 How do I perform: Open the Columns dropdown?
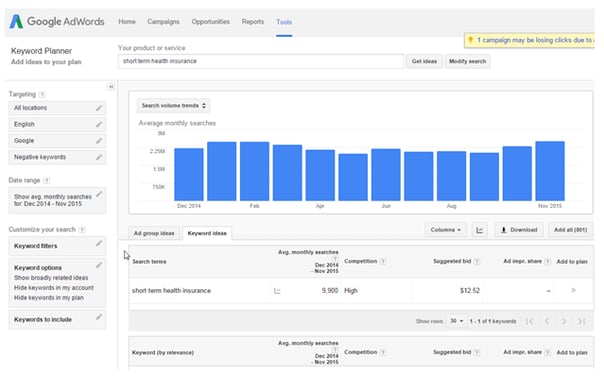point(445,230)
